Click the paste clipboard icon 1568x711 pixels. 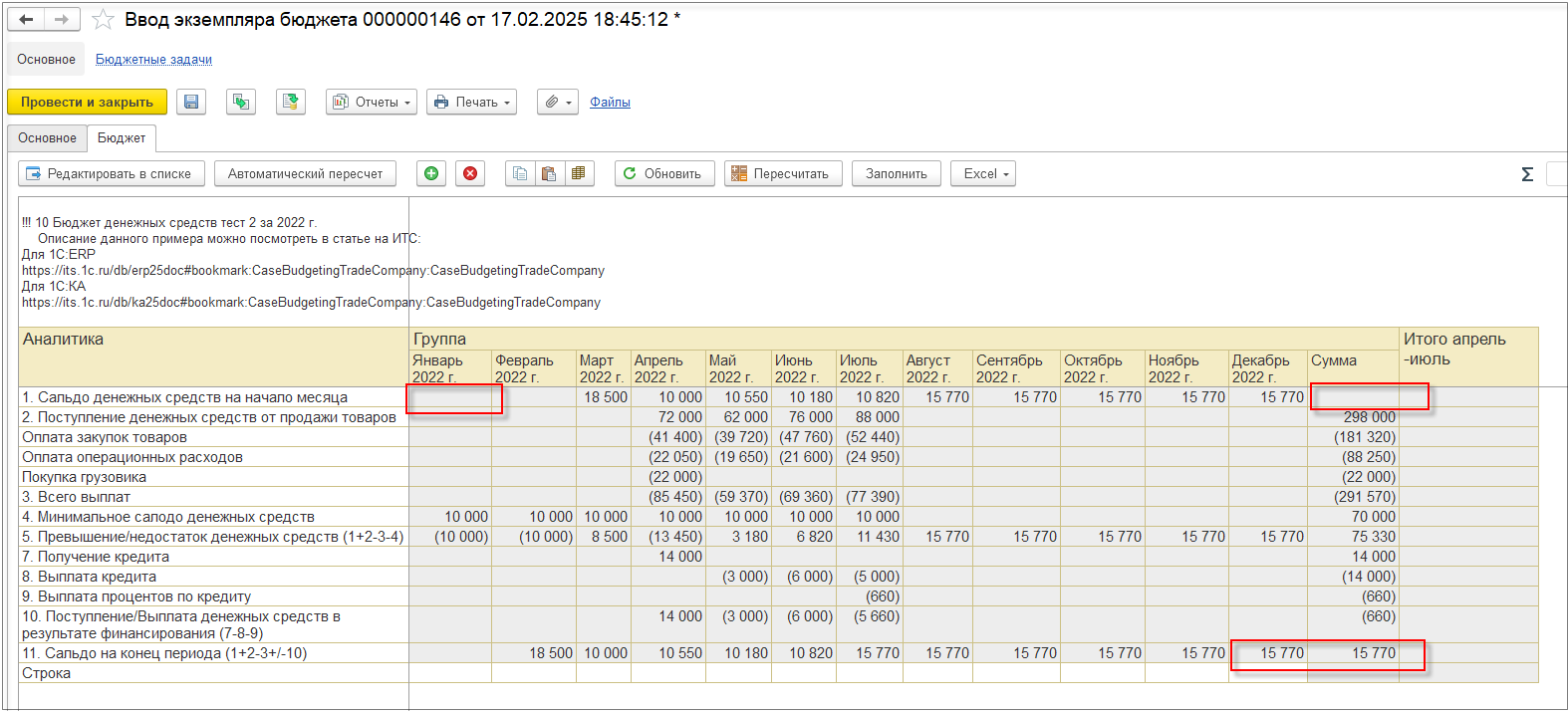pos(548,173)
